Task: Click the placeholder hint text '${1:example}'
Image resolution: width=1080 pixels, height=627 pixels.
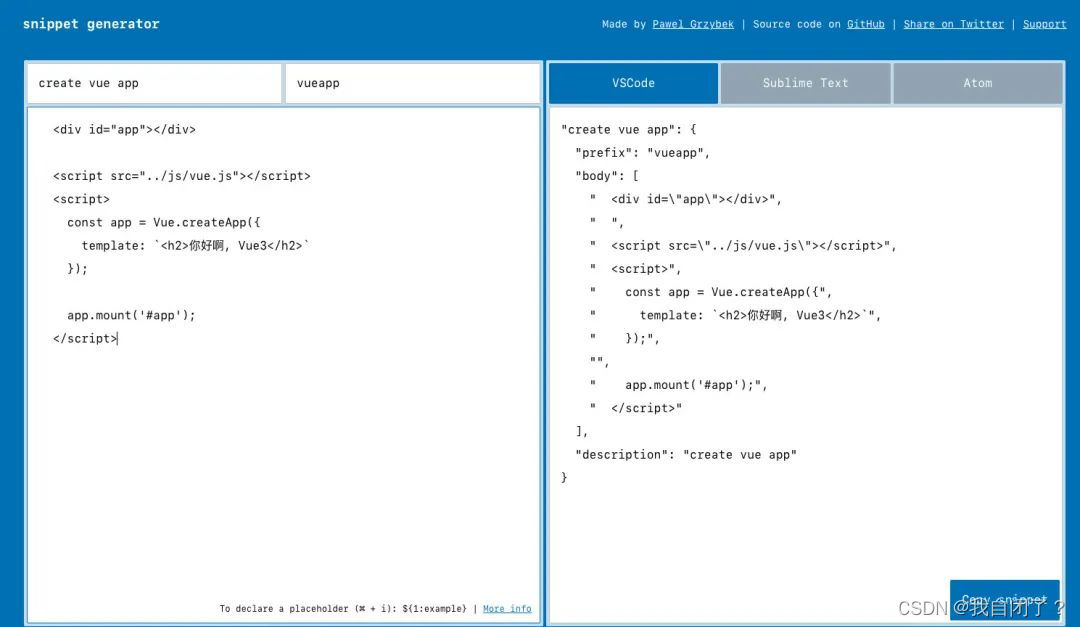Action: pos(435,608)
